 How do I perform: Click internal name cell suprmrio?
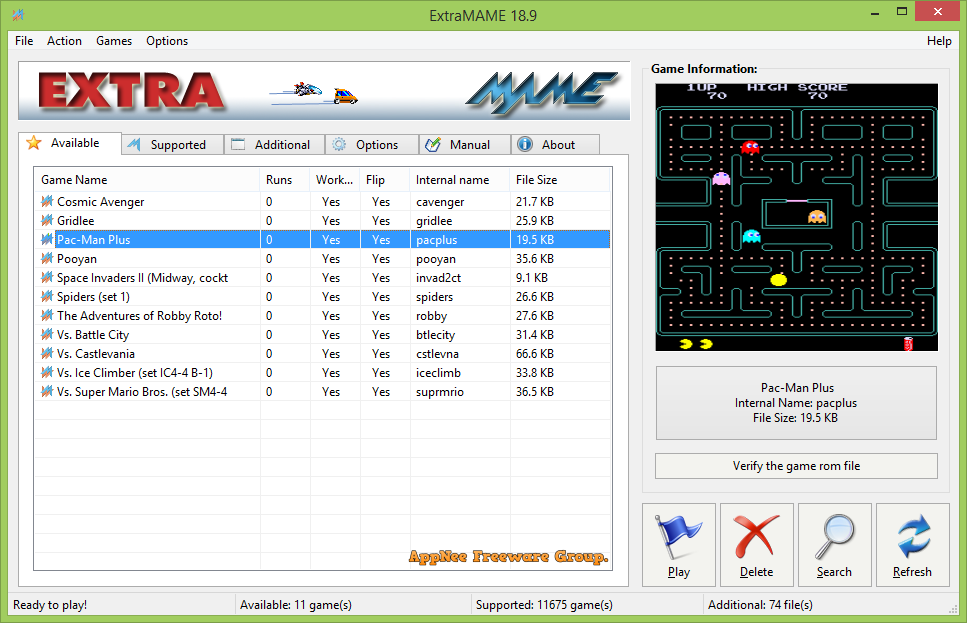tap(440, 392)
